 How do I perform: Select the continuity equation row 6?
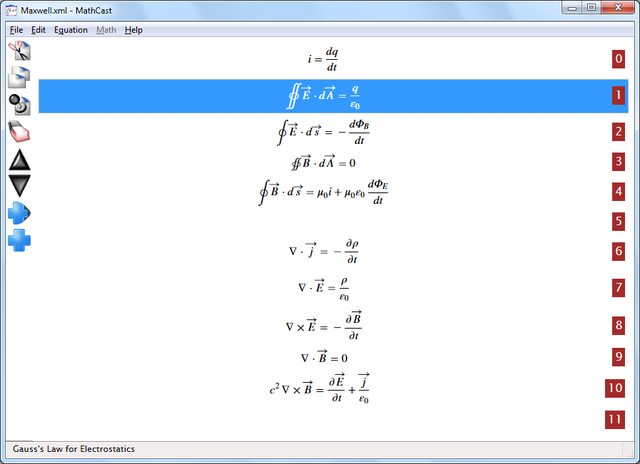(333, 251)
